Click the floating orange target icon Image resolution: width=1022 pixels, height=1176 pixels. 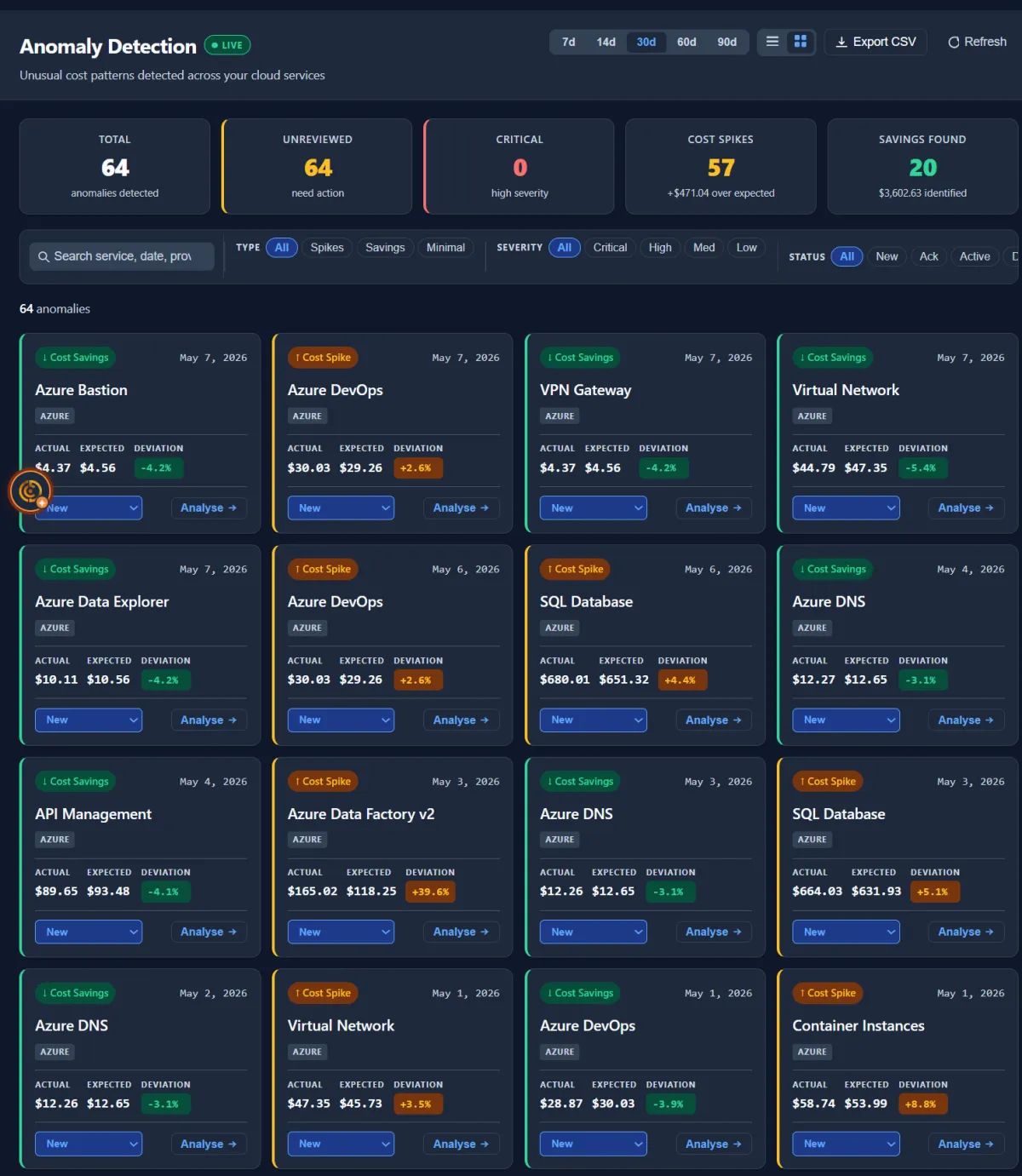pyautogui.click(x=31, y=490)
